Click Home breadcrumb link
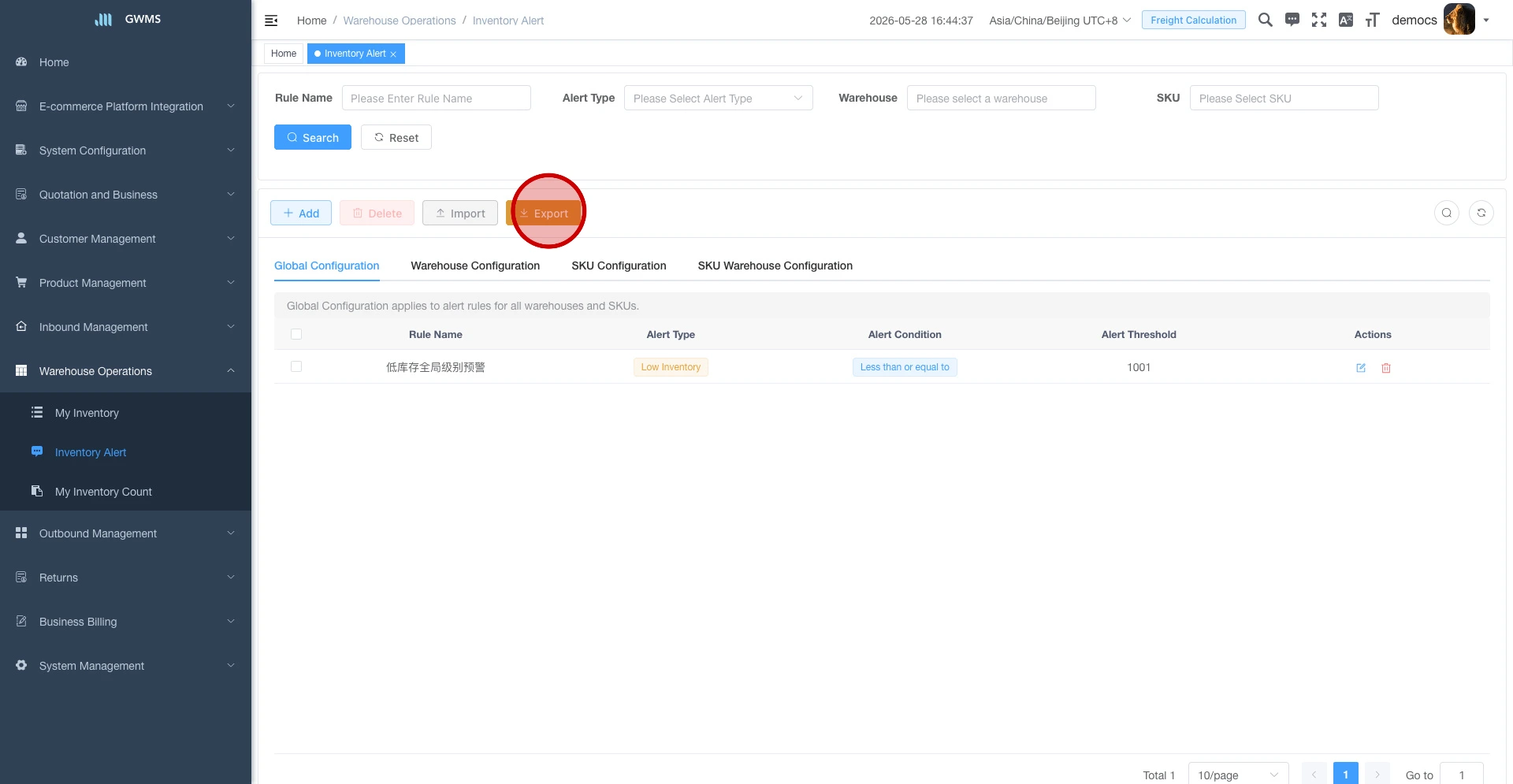1513x784 pixels. (311, 20)
